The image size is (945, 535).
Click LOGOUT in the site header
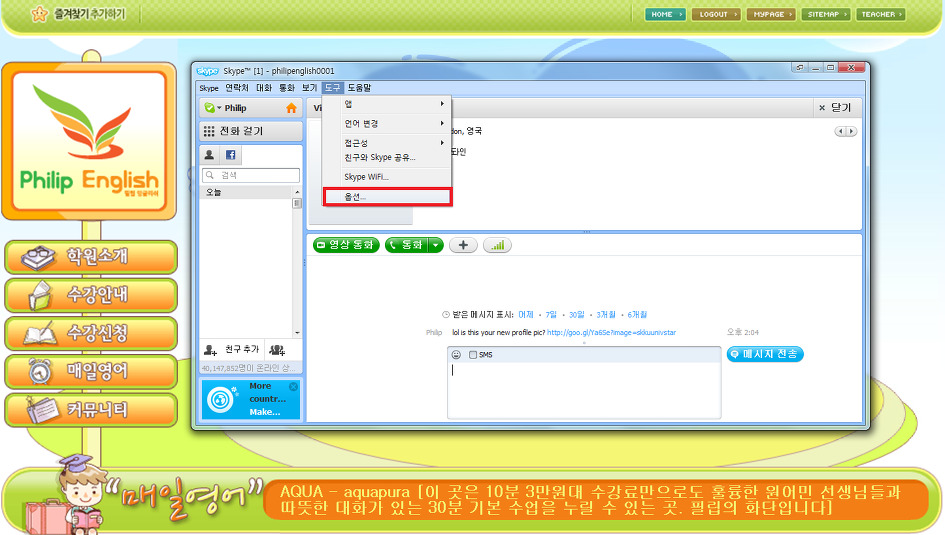click(x=716, y=14)
